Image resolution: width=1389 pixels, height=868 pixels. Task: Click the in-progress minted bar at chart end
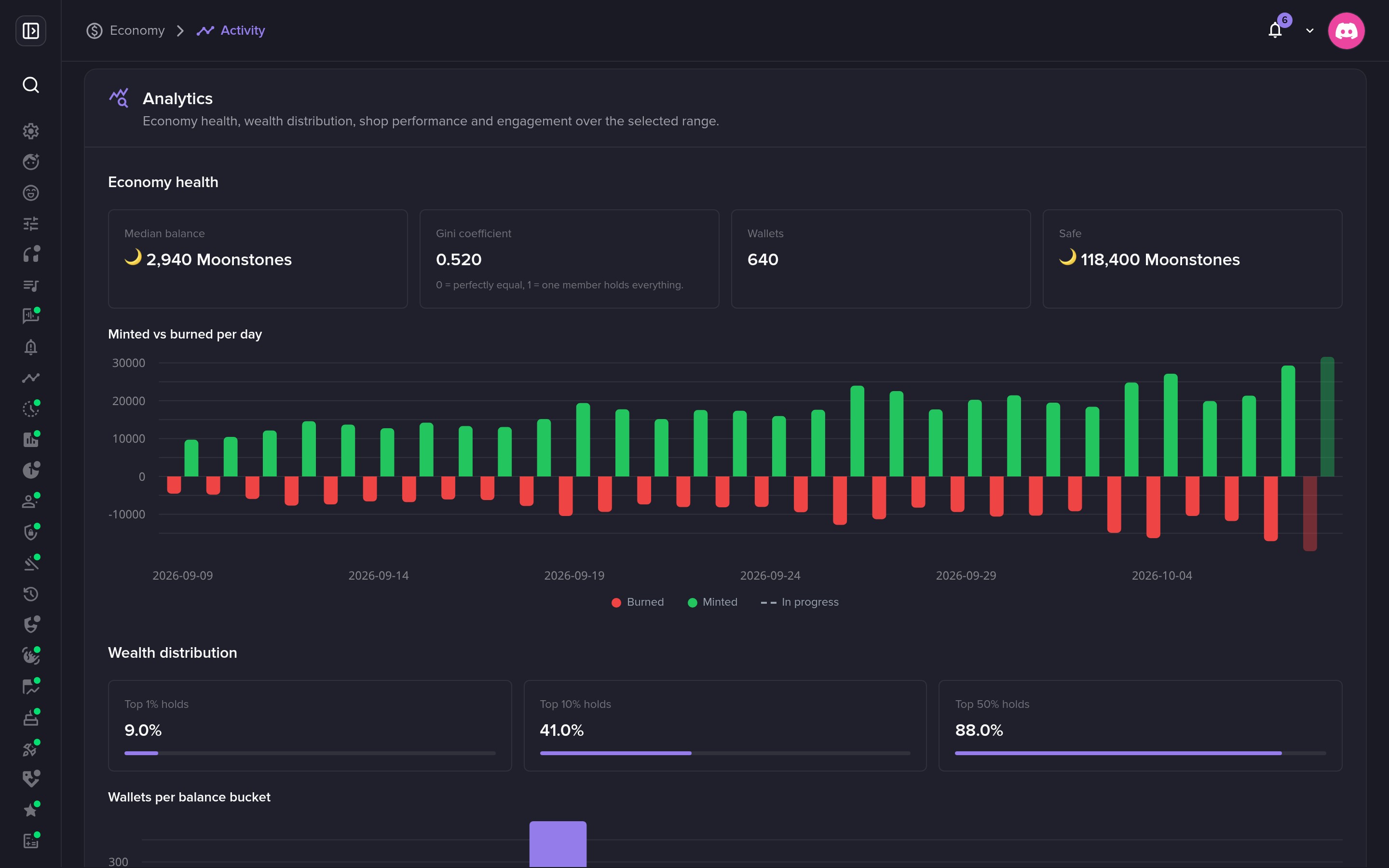point(1327,417)
